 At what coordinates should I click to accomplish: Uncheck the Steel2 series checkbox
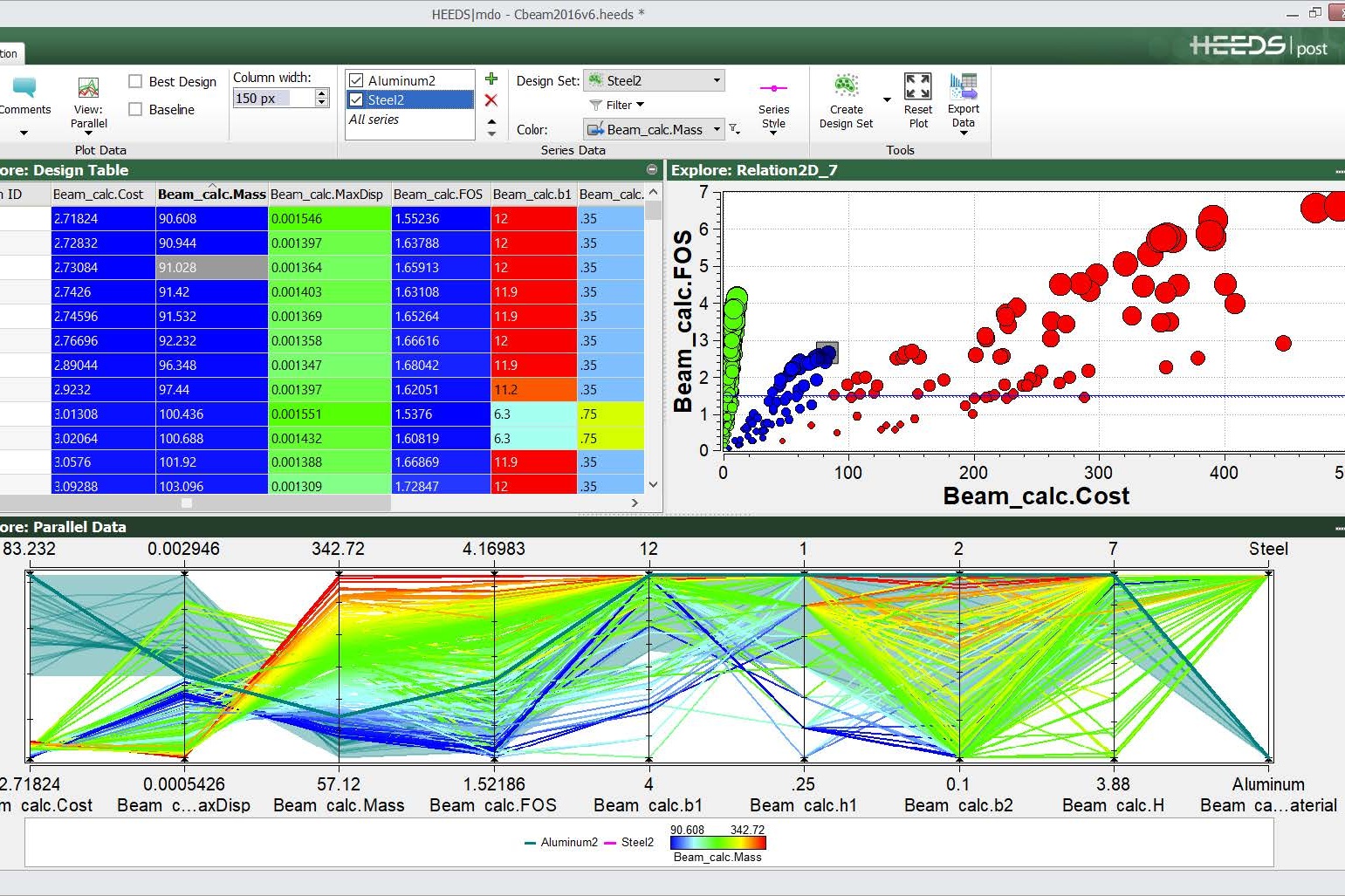click(x=356, y=99)
